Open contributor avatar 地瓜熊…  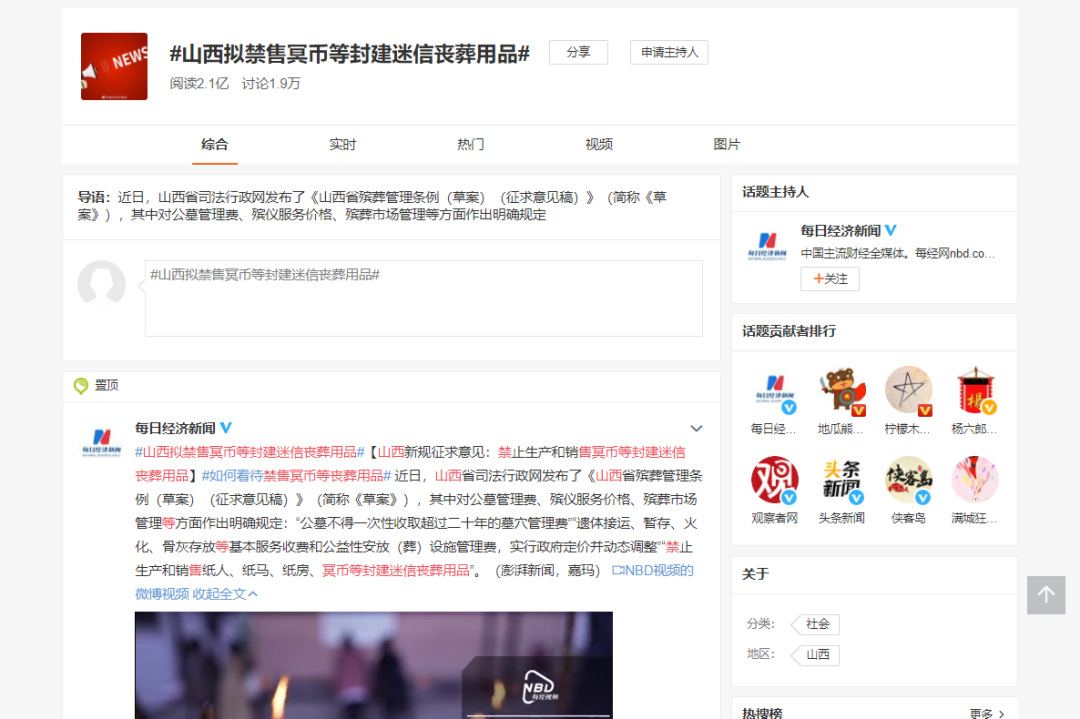[x=841, y=390]
